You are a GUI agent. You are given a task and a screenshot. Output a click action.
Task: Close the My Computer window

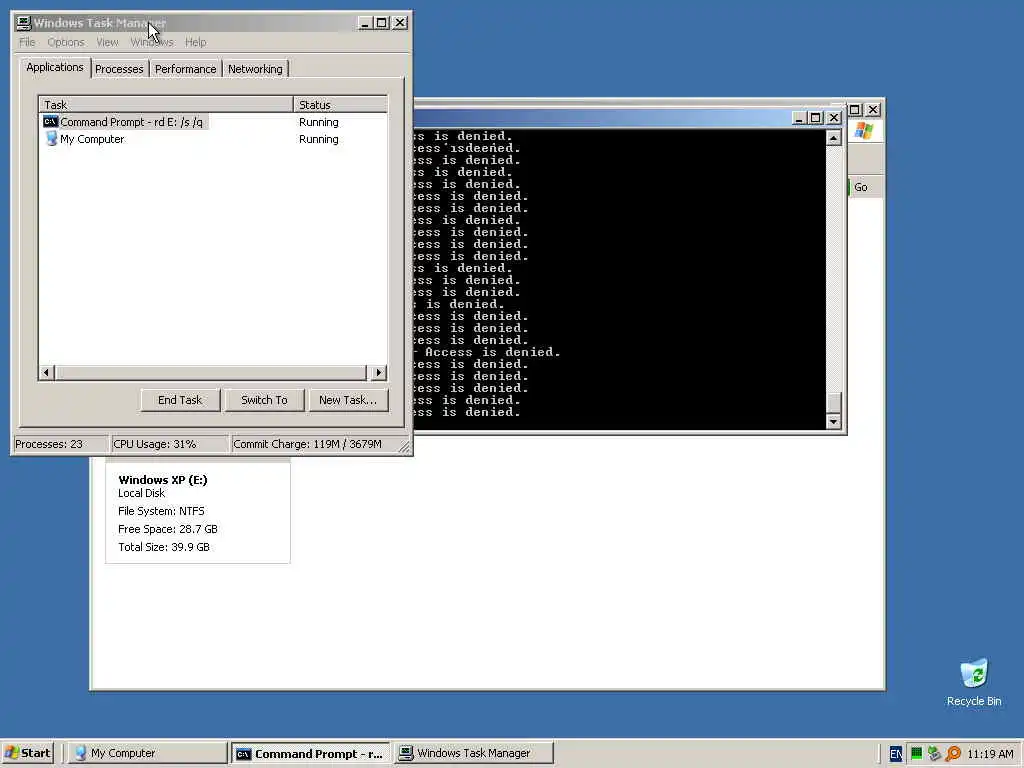click(872, 110)
